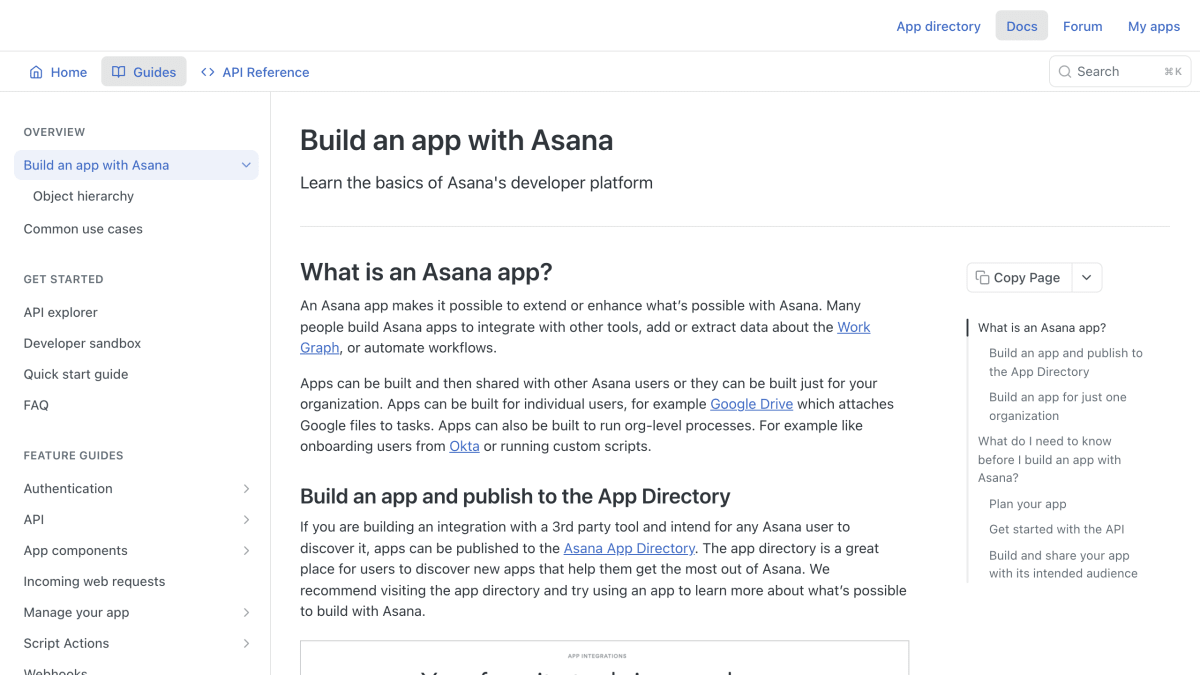The width and height of the screenshot is (1200, 675).
Task: Click the ⌘K shortcut badge in search
Action: coord(1172,72)
